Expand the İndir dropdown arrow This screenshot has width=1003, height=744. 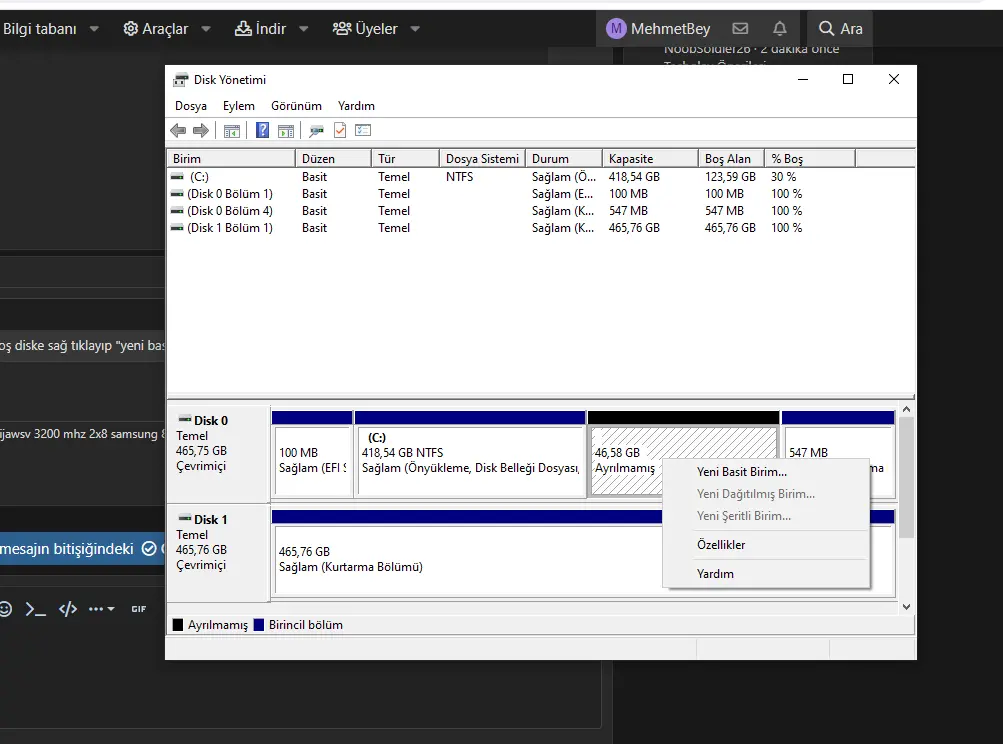point(304,29)
